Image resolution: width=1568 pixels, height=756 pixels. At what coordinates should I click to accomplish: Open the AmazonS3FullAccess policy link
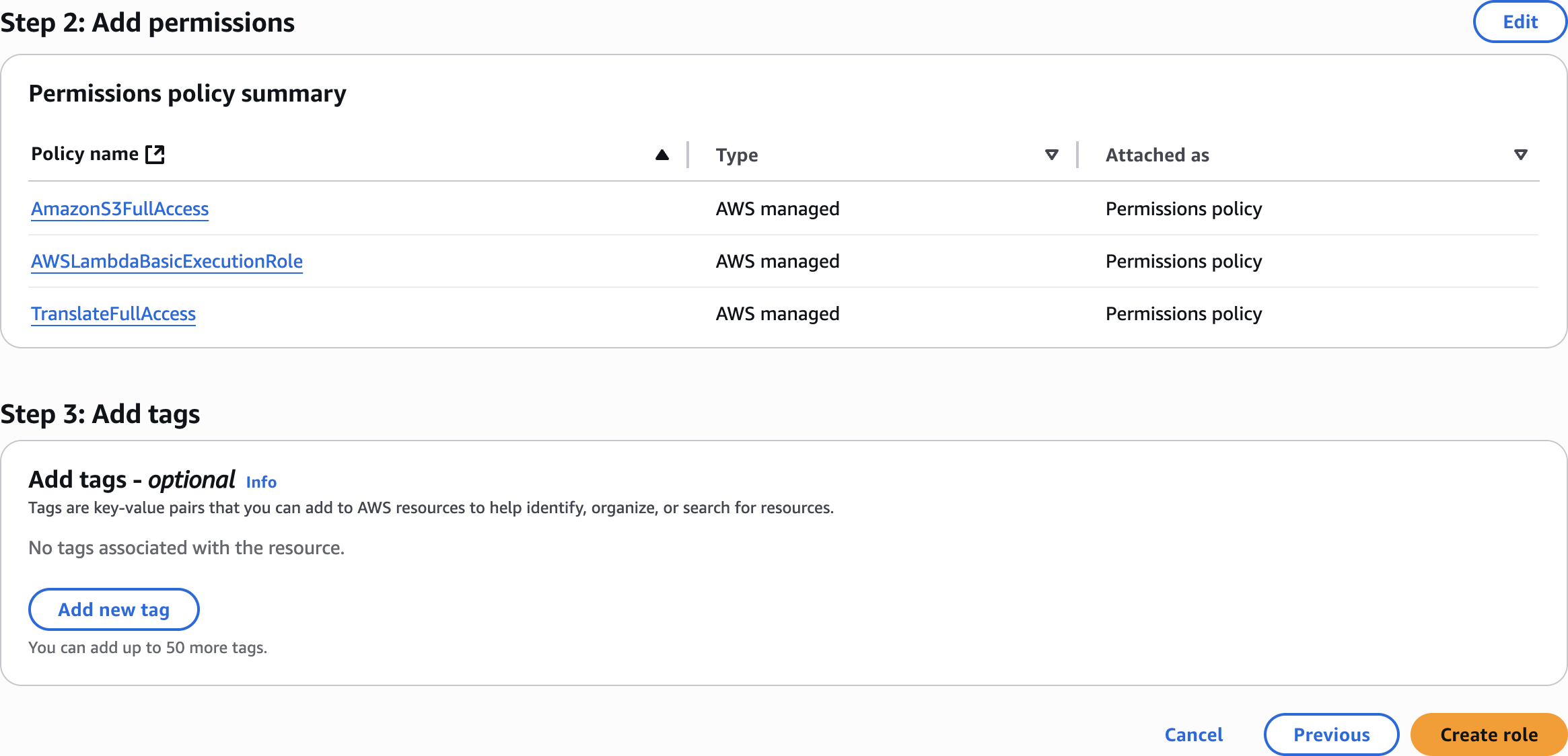120,209
